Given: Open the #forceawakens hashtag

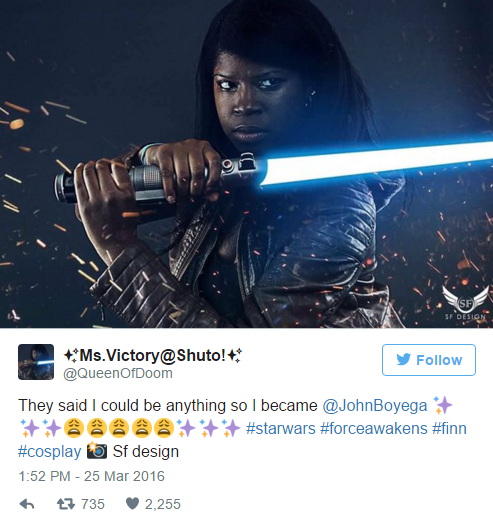Looking at the screenshot, I should (374, 428).
